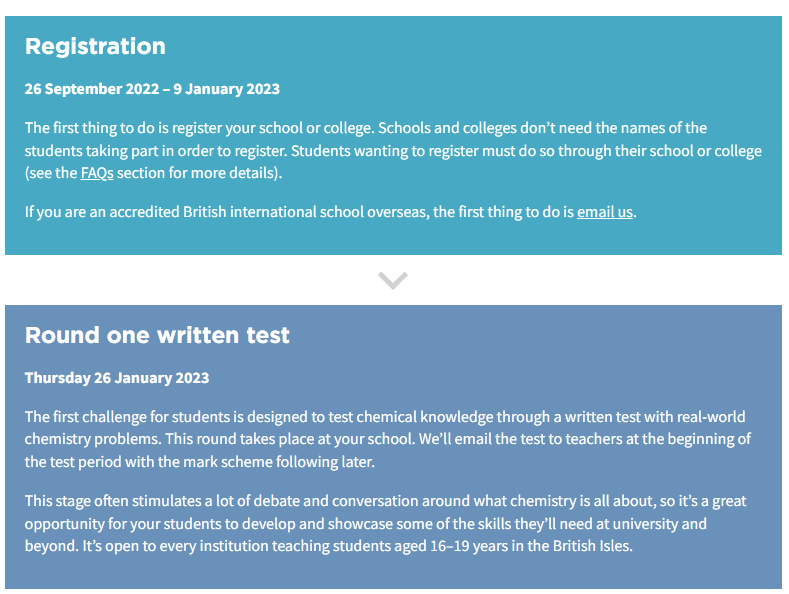
Task: Click the '16–19 years' text
Action: pyautogui.click(x=469, y=546)
